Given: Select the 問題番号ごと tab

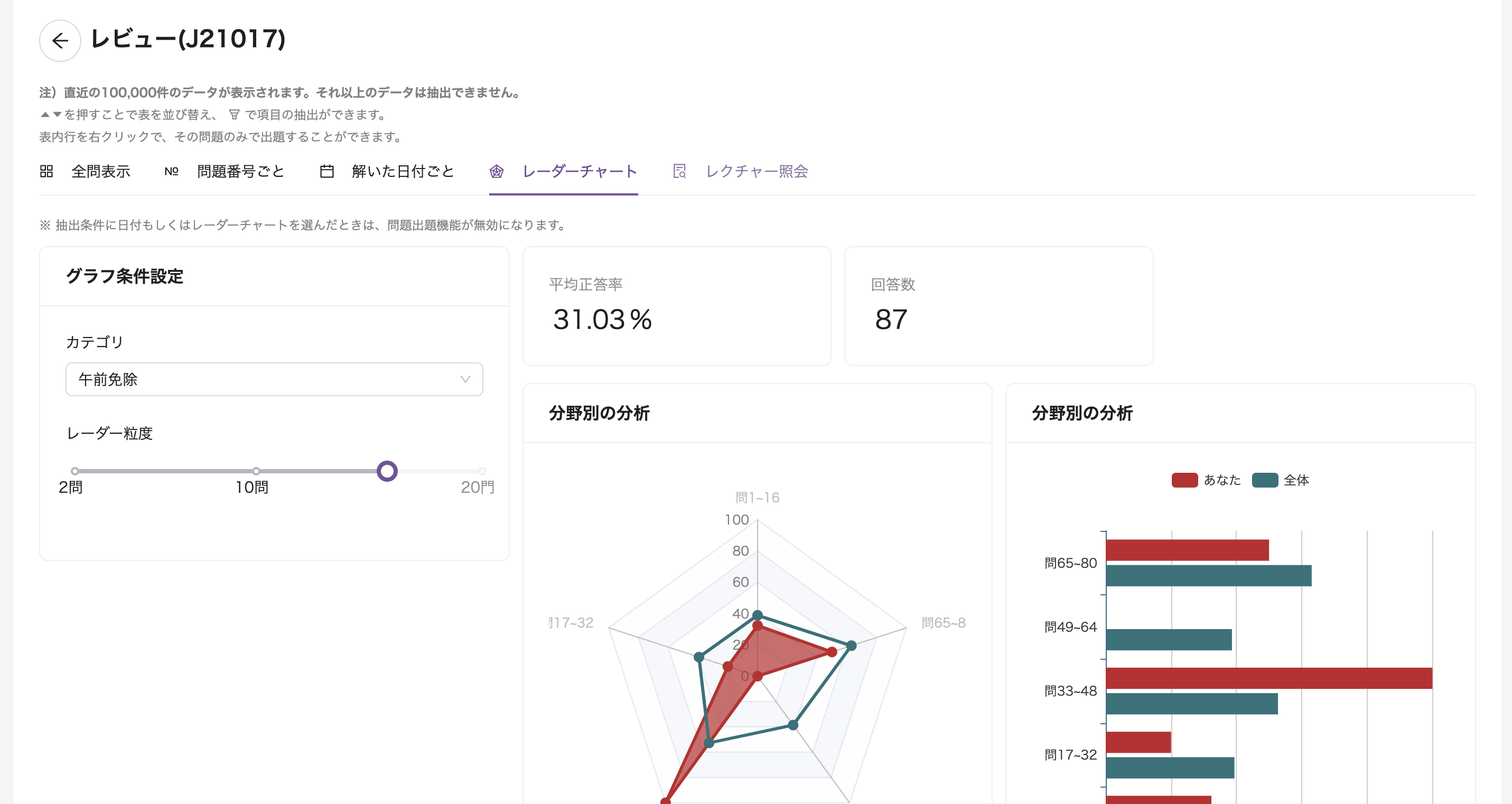Looking at the screenshot, I should tap(241, 171).
